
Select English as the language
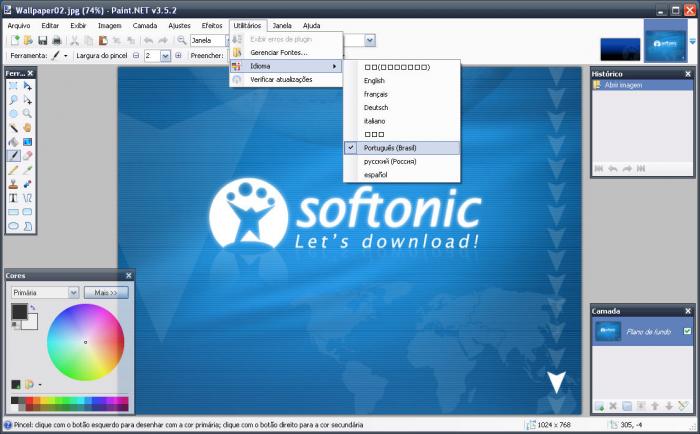click(374, 80)
